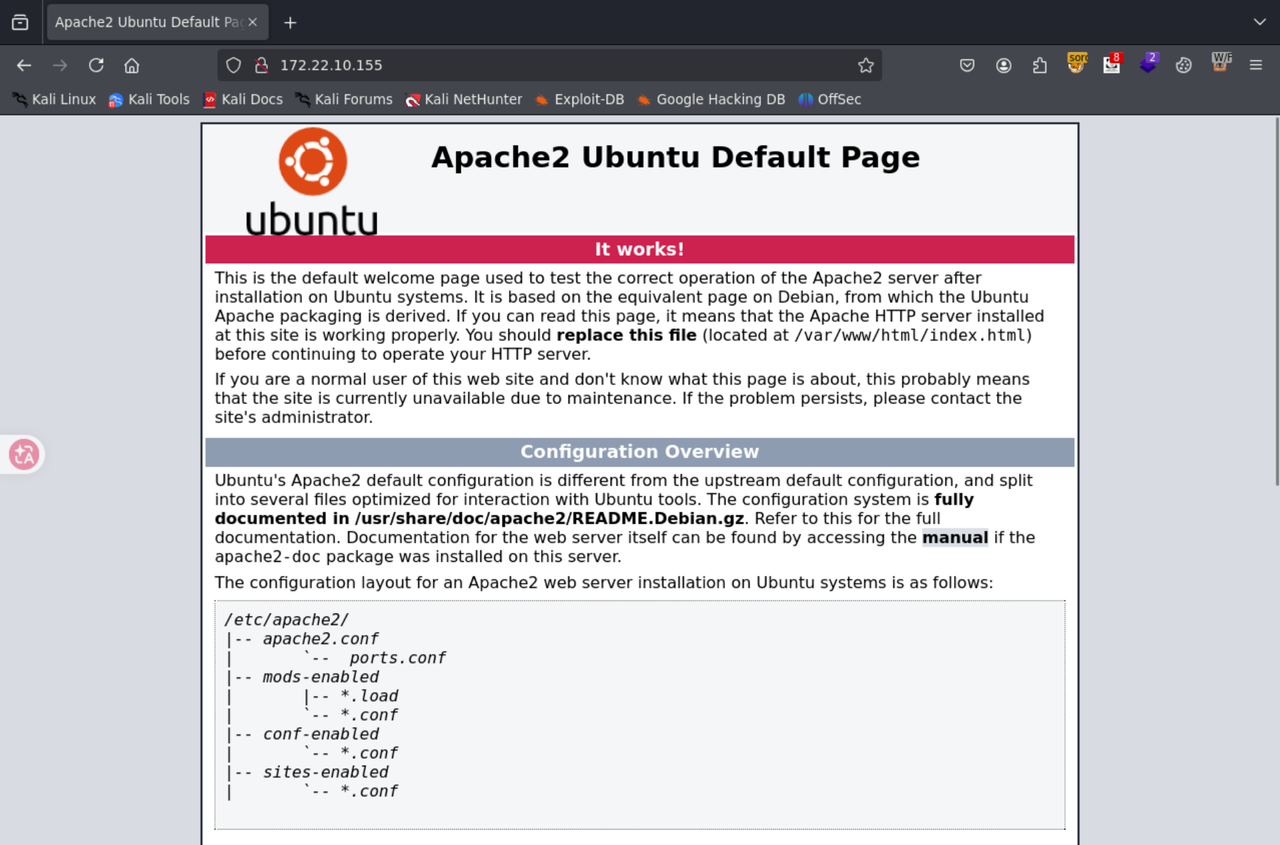Click the fox extension with yellow badge
1280x845 pixels.
1077,63
